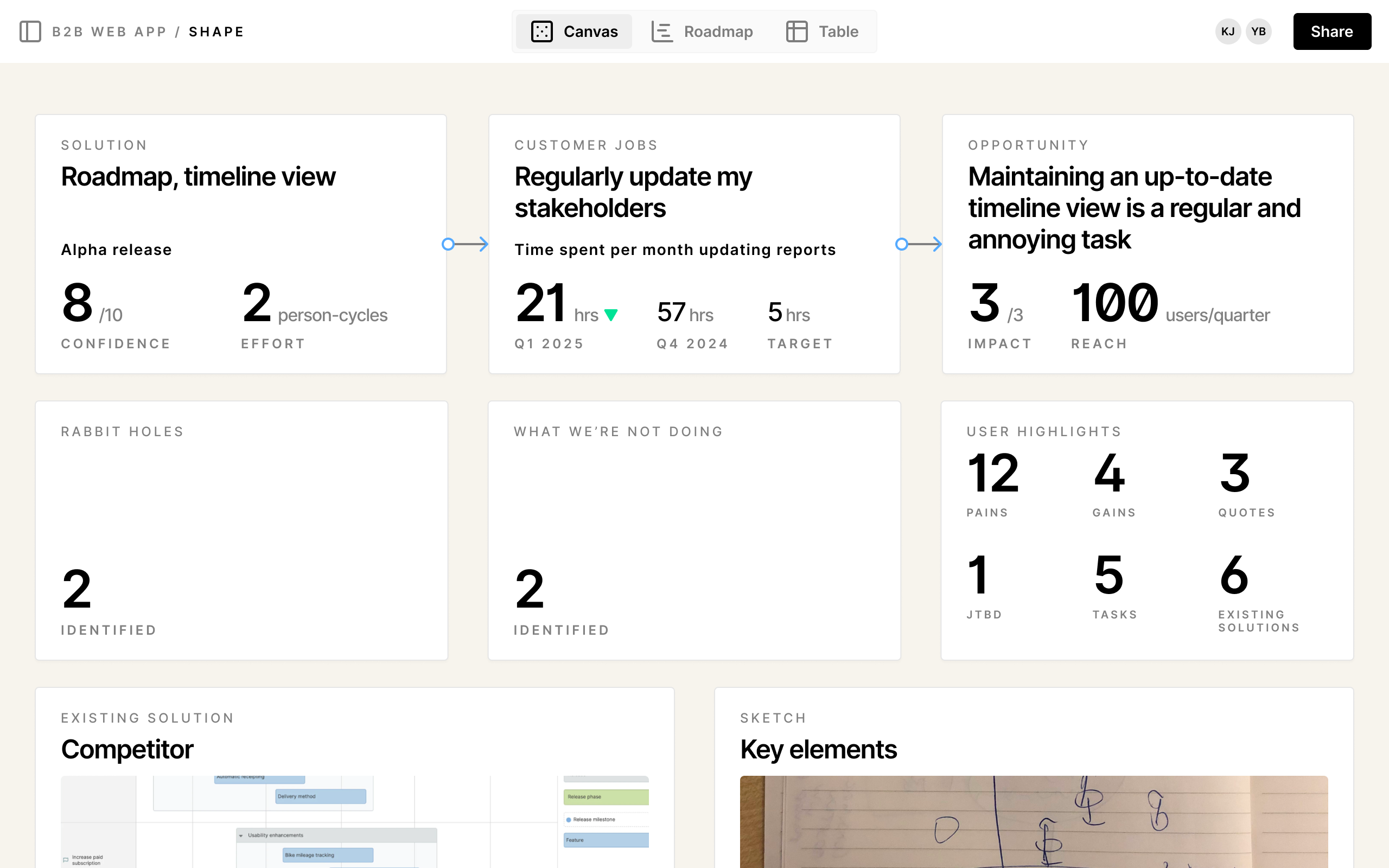Screen dimensions: 1389x868
Task: Click the connector arrow between Solution and Customer Jobs
Action: 466,244
